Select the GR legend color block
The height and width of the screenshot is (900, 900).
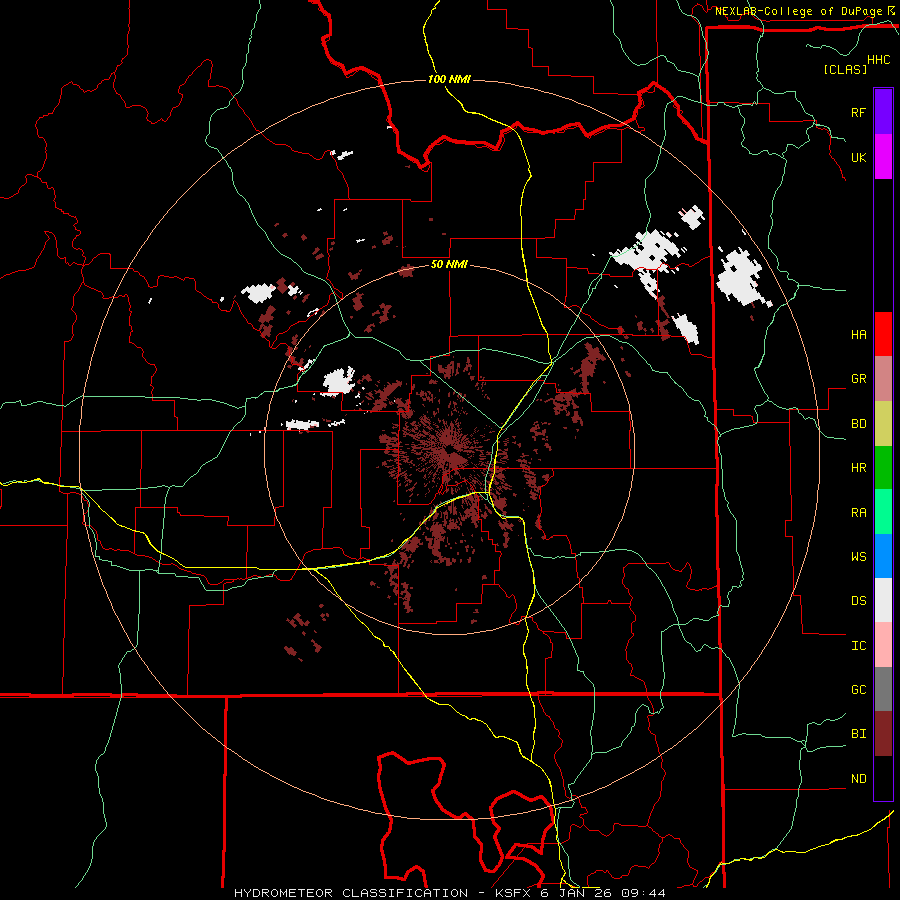(883, 379)
